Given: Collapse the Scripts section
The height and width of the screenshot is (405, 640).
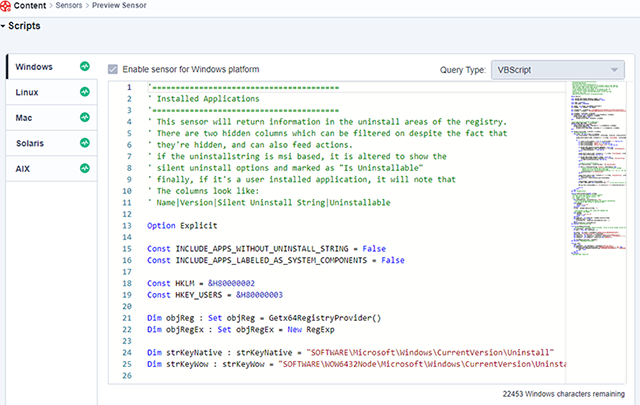Looking at the screenshot, I should [x=5, y=26].
